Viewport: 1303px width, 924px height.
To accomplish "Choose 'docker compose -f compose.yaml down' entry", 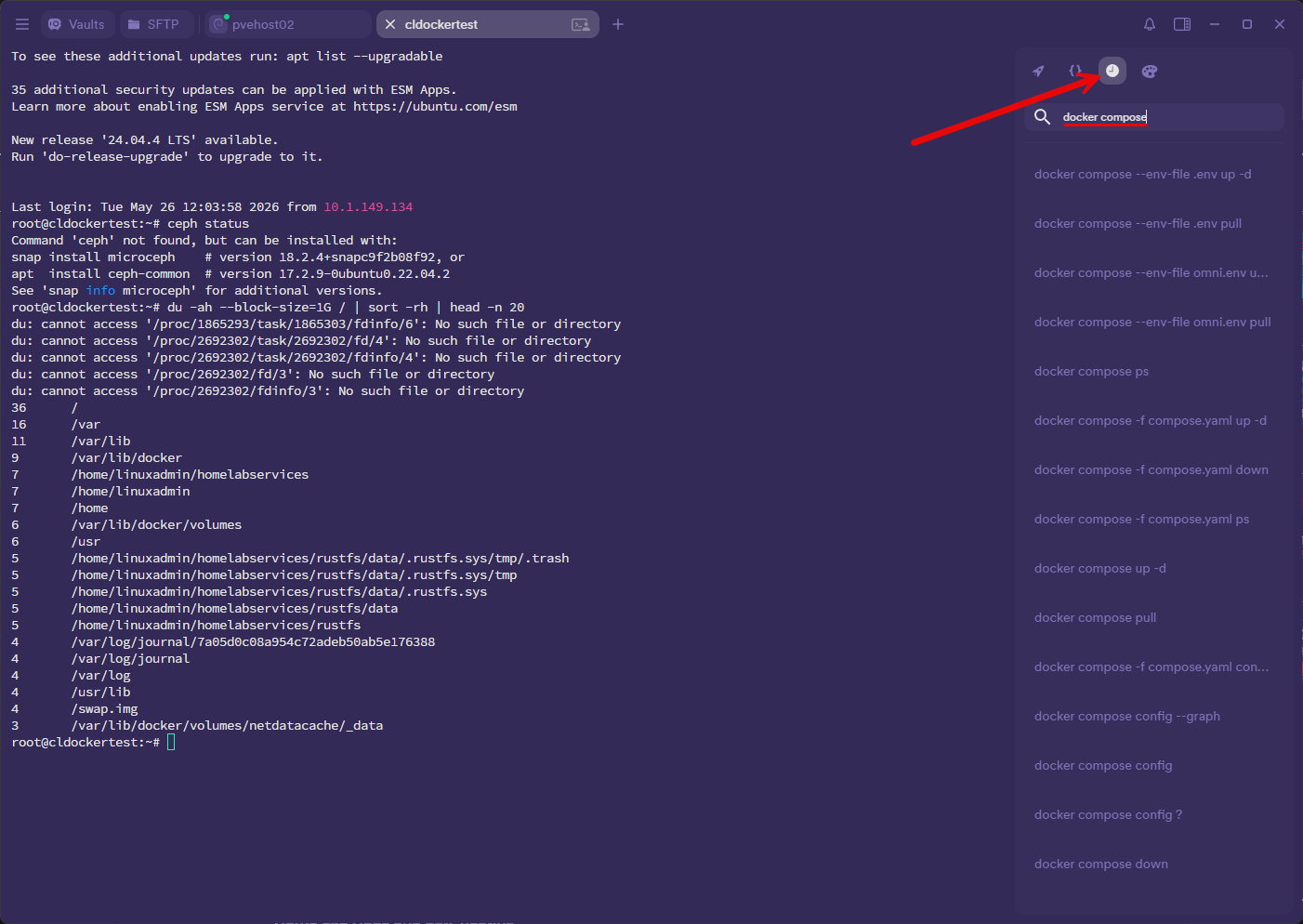I will click(1154, 469).
